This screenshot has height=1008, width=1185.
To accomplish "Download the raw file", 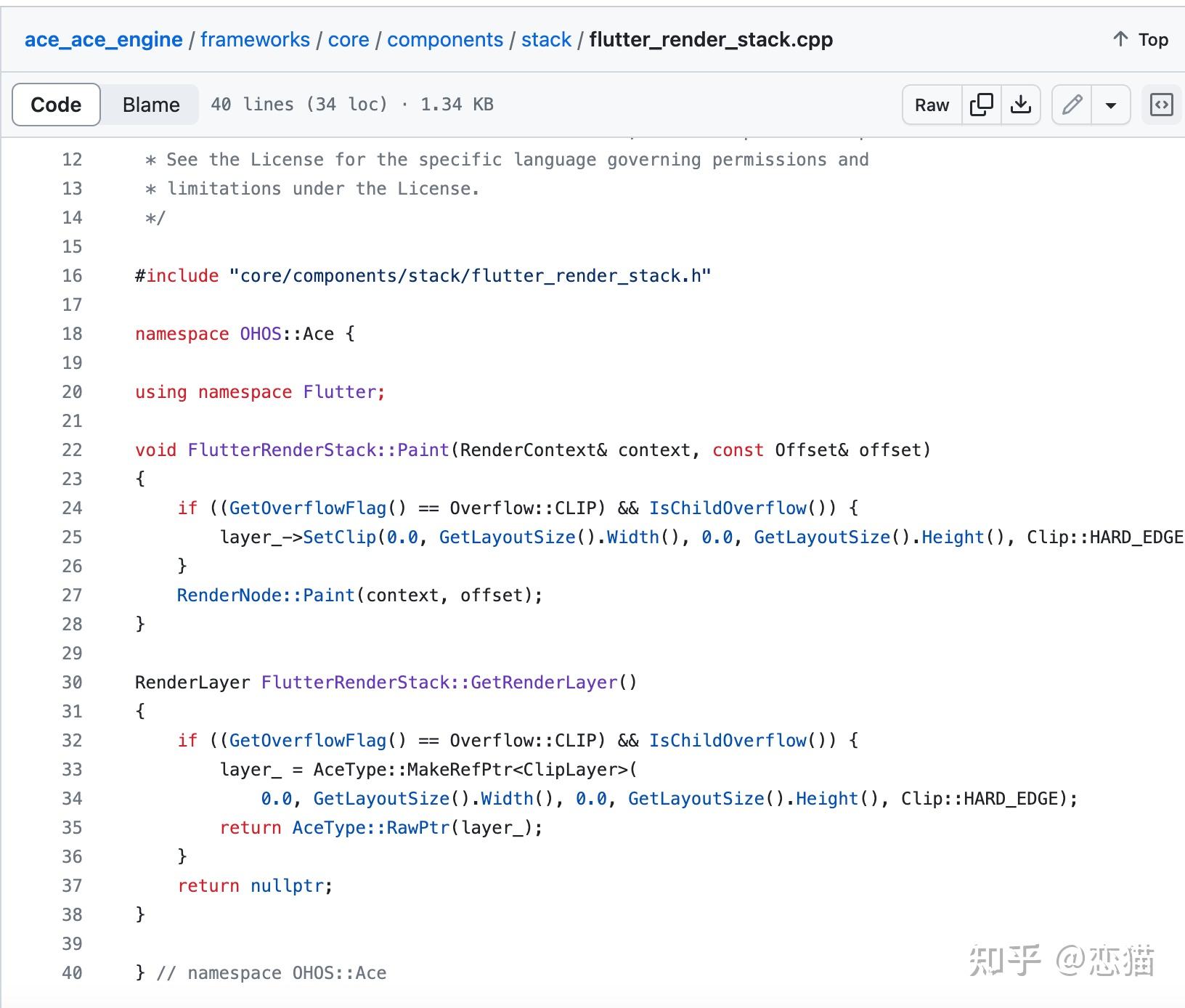I will pos(1022,105).
